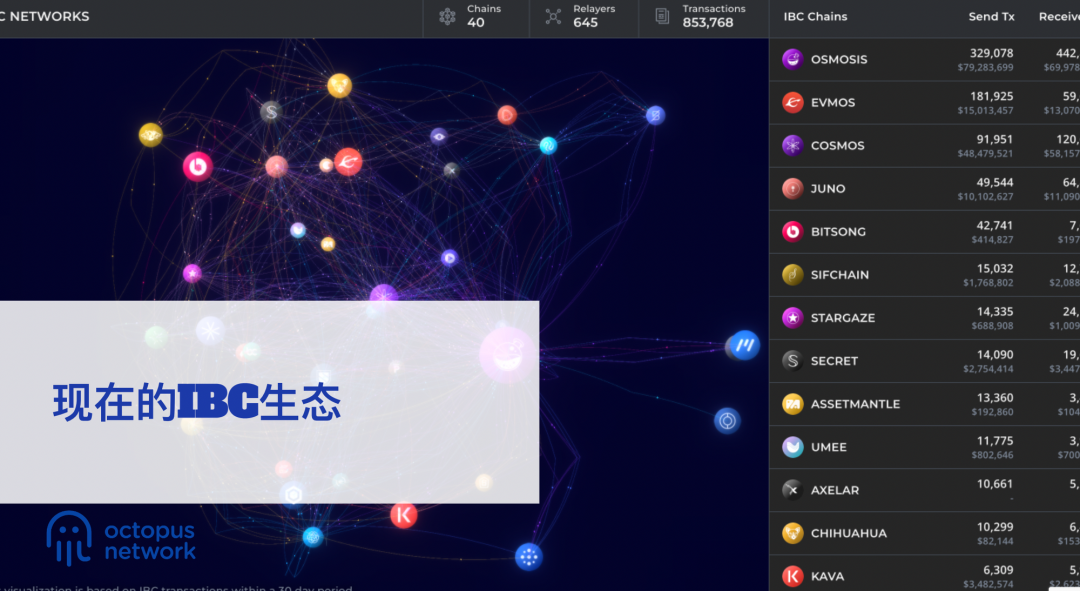Click the Secret chain icon in list

pos(792,360)
